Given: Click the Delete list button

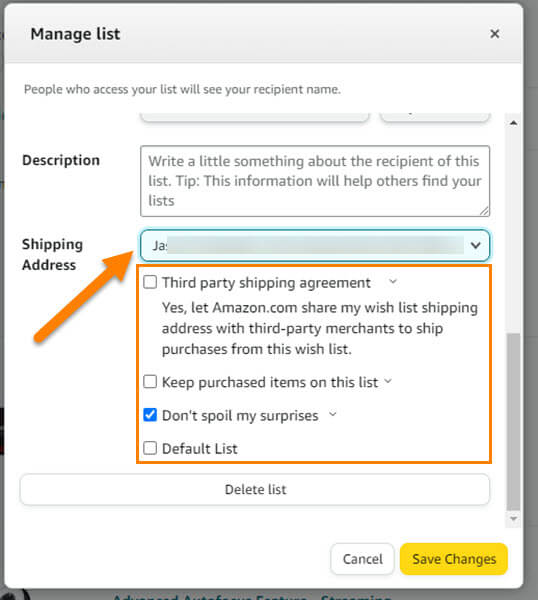Looking at the screenshot, I should coord(255,489).
